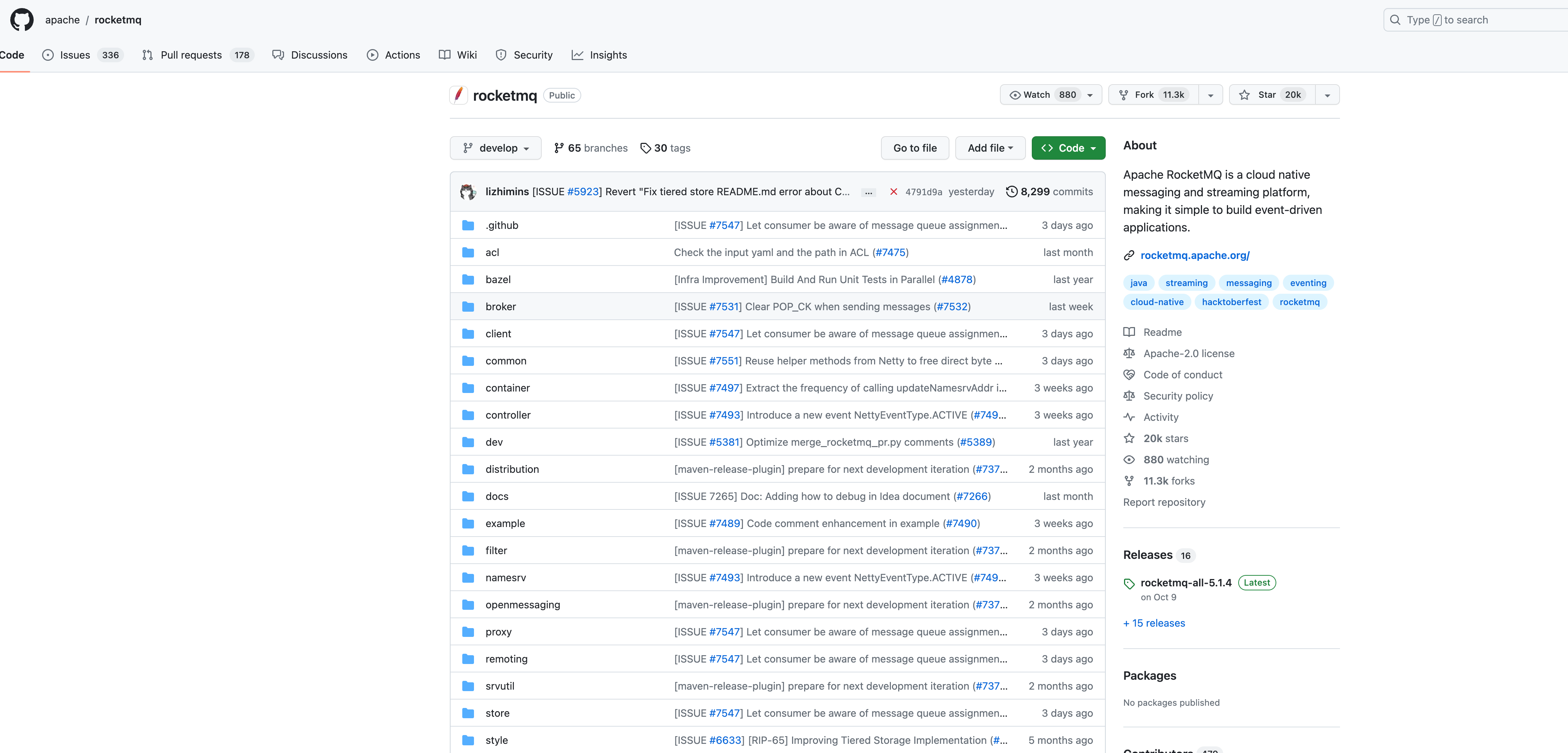Open commit 4791d9a
The height and width of the screenshot is (753, 1568).
[923, 192]
